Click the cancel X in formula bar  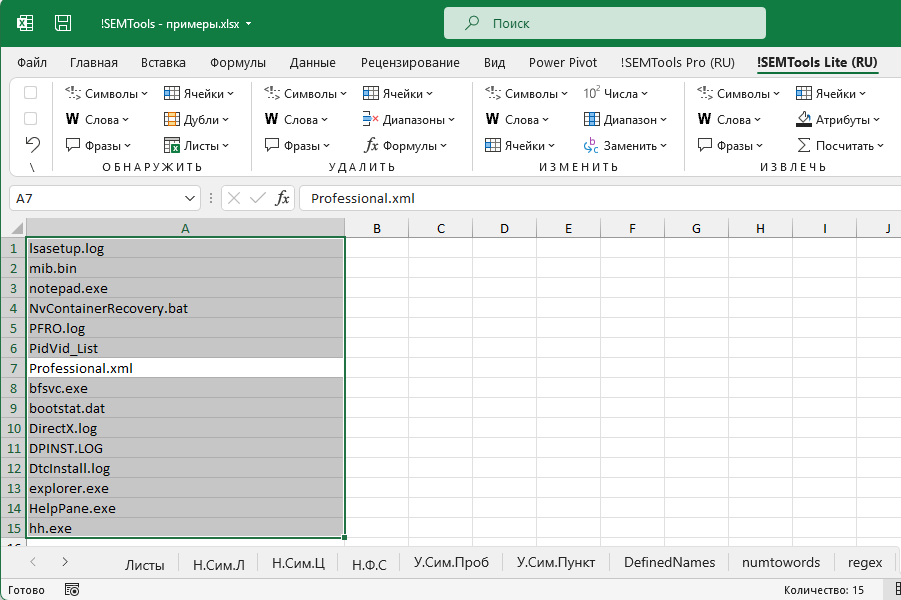(233, 198)
